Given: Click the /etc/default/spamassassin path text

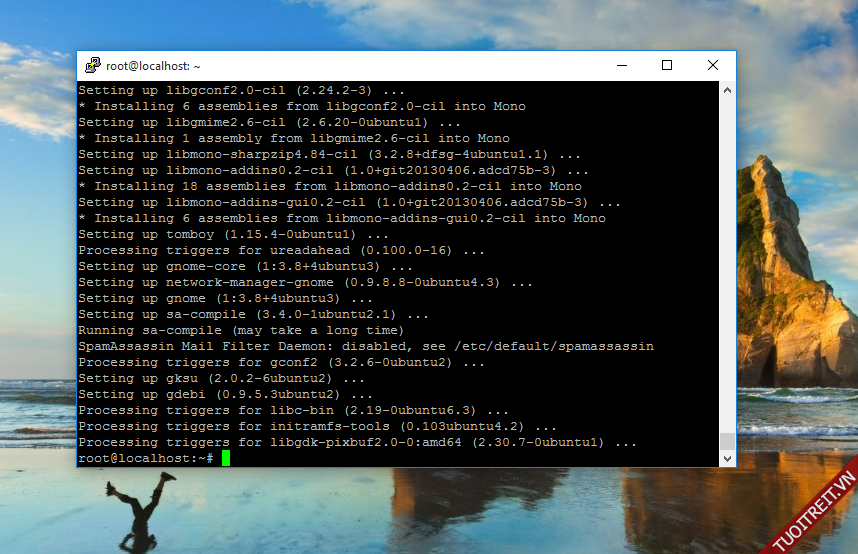Looking at the screenshot, I should (x=553, y=346).
